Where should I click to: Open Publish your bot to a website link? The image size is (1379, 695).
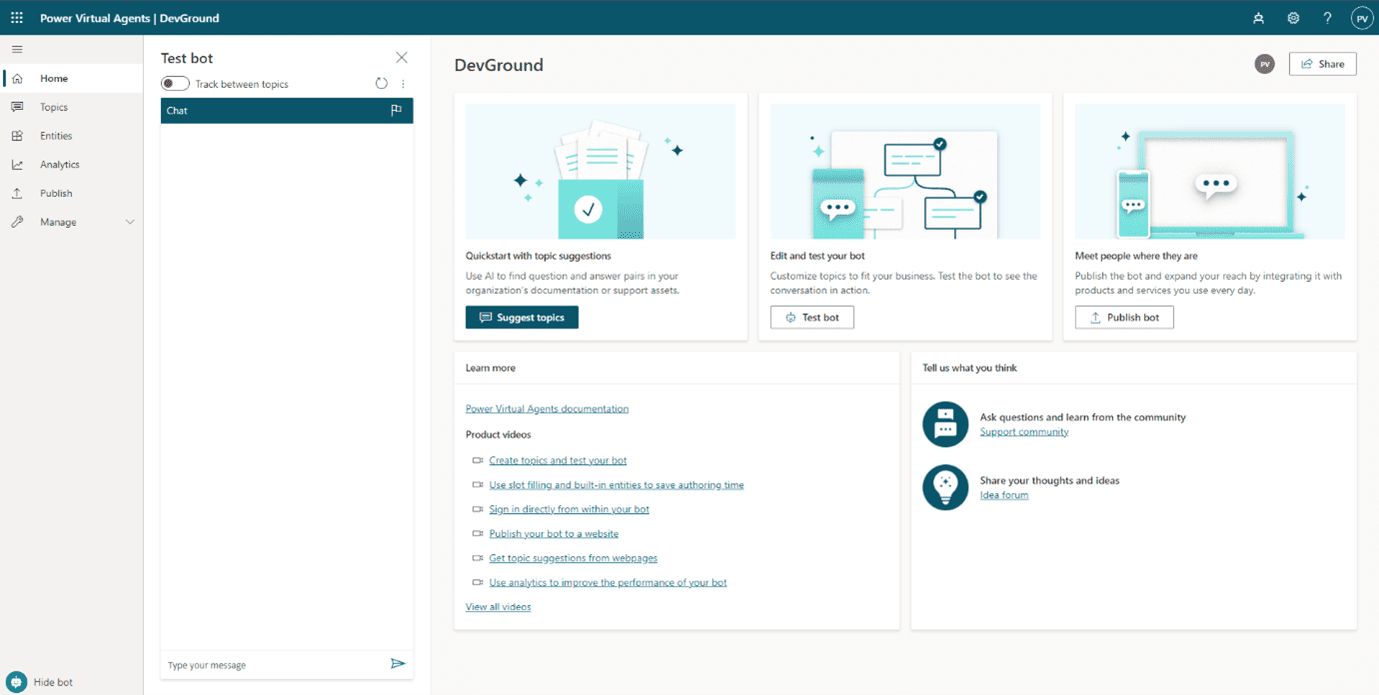(x=554, y=534)
